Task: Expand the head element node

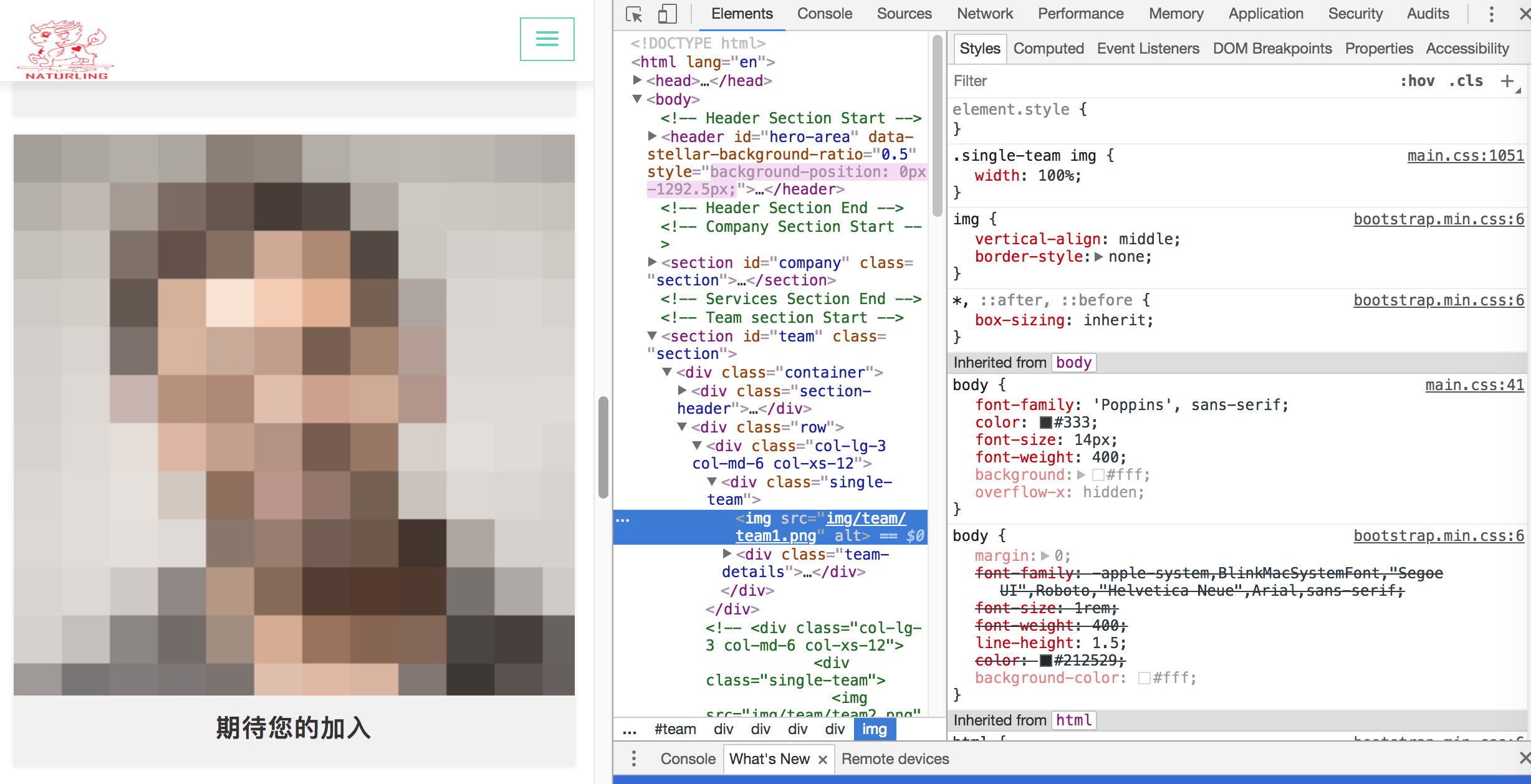Action: coord(637,80)
